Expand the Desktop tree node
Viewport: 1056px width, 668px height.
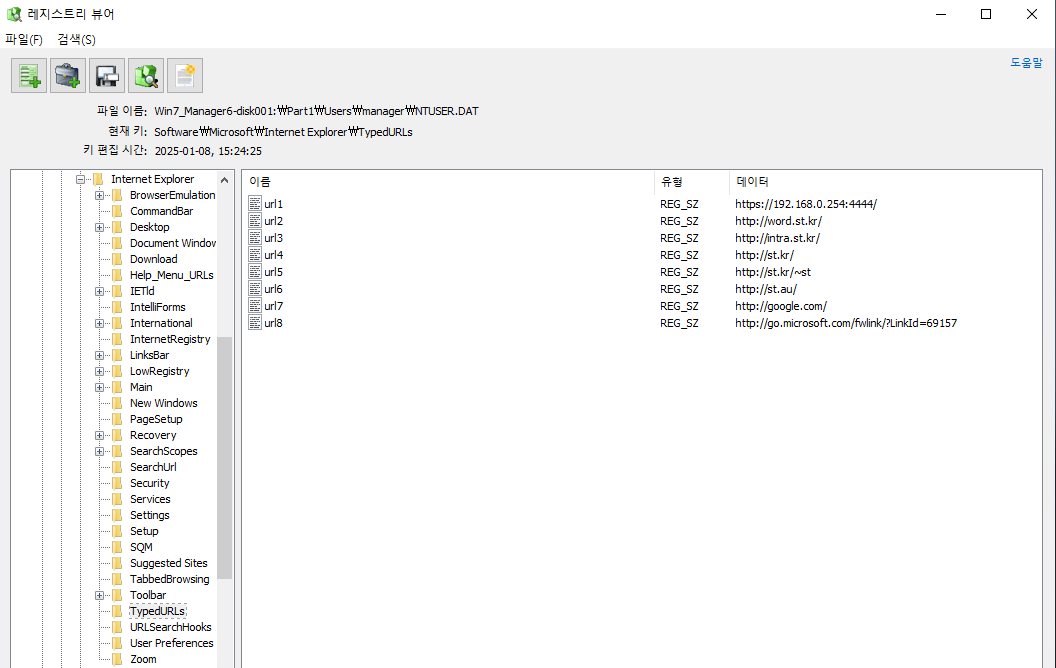99,228
